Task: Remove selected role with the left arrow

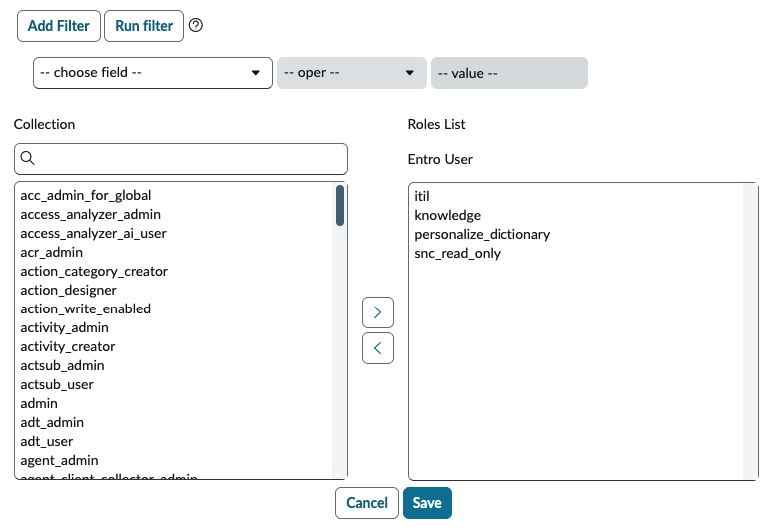Action: click(x=378, y=348)
